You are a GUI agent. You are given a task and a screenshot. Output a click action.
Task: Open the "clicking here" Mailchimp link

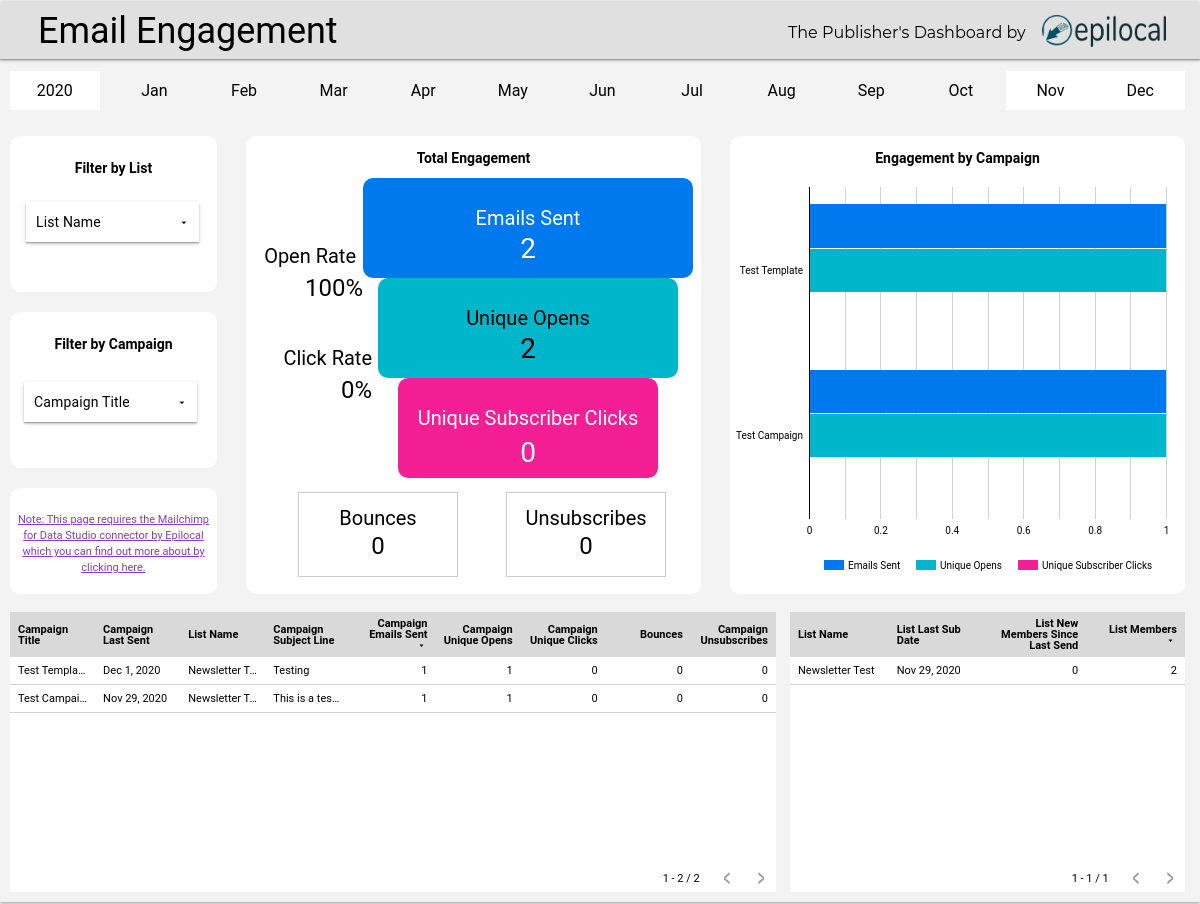point(113,567)
